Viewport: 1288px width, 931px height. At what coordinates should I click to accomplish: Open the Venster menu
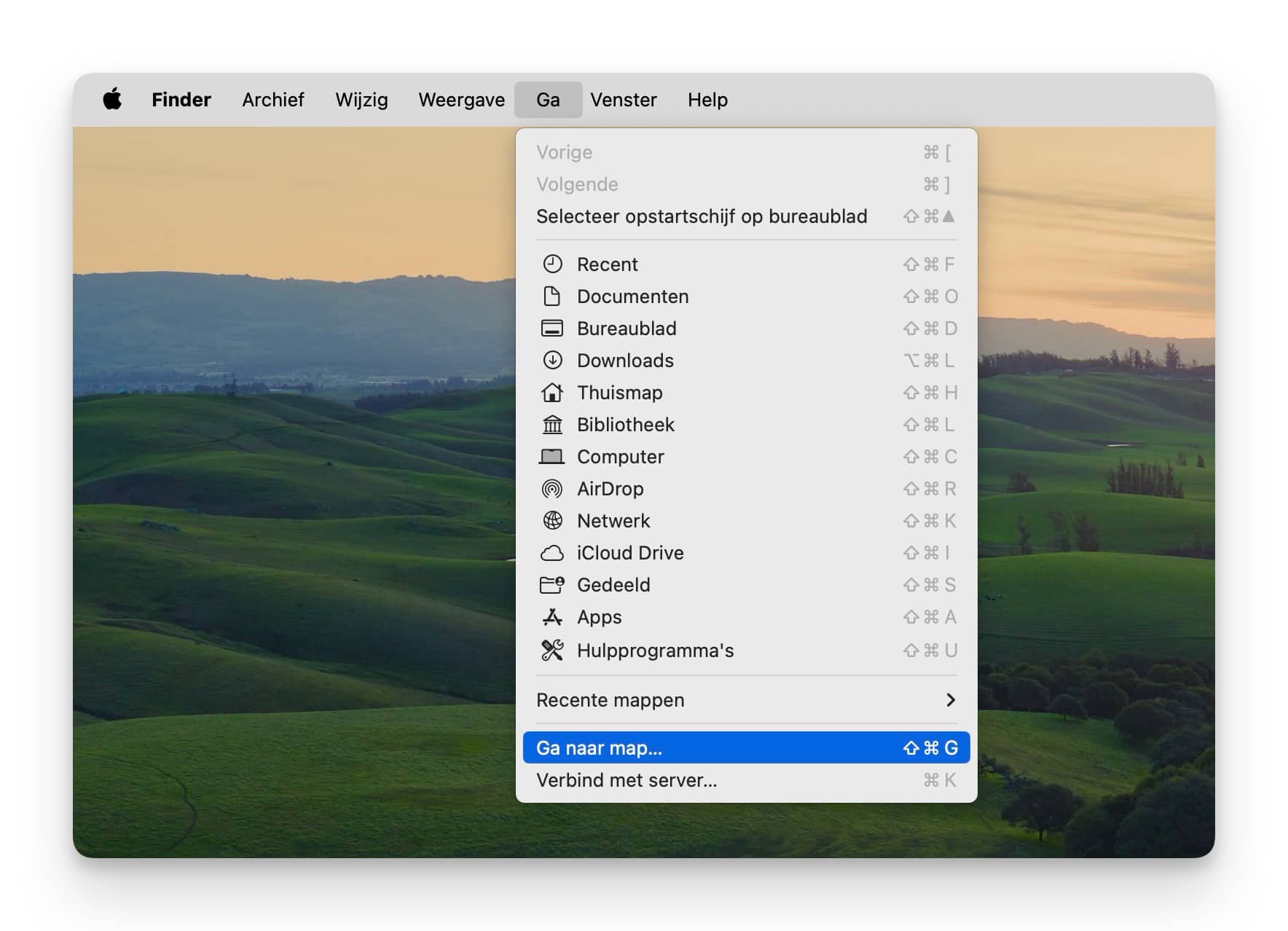pyautogui.click(x=624, y=99)
